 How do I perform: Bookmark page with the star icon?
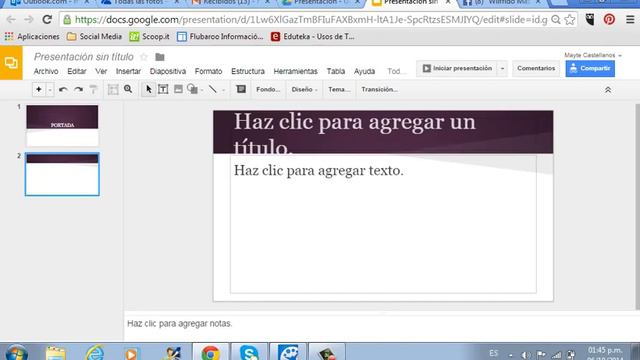pos(570,20)
